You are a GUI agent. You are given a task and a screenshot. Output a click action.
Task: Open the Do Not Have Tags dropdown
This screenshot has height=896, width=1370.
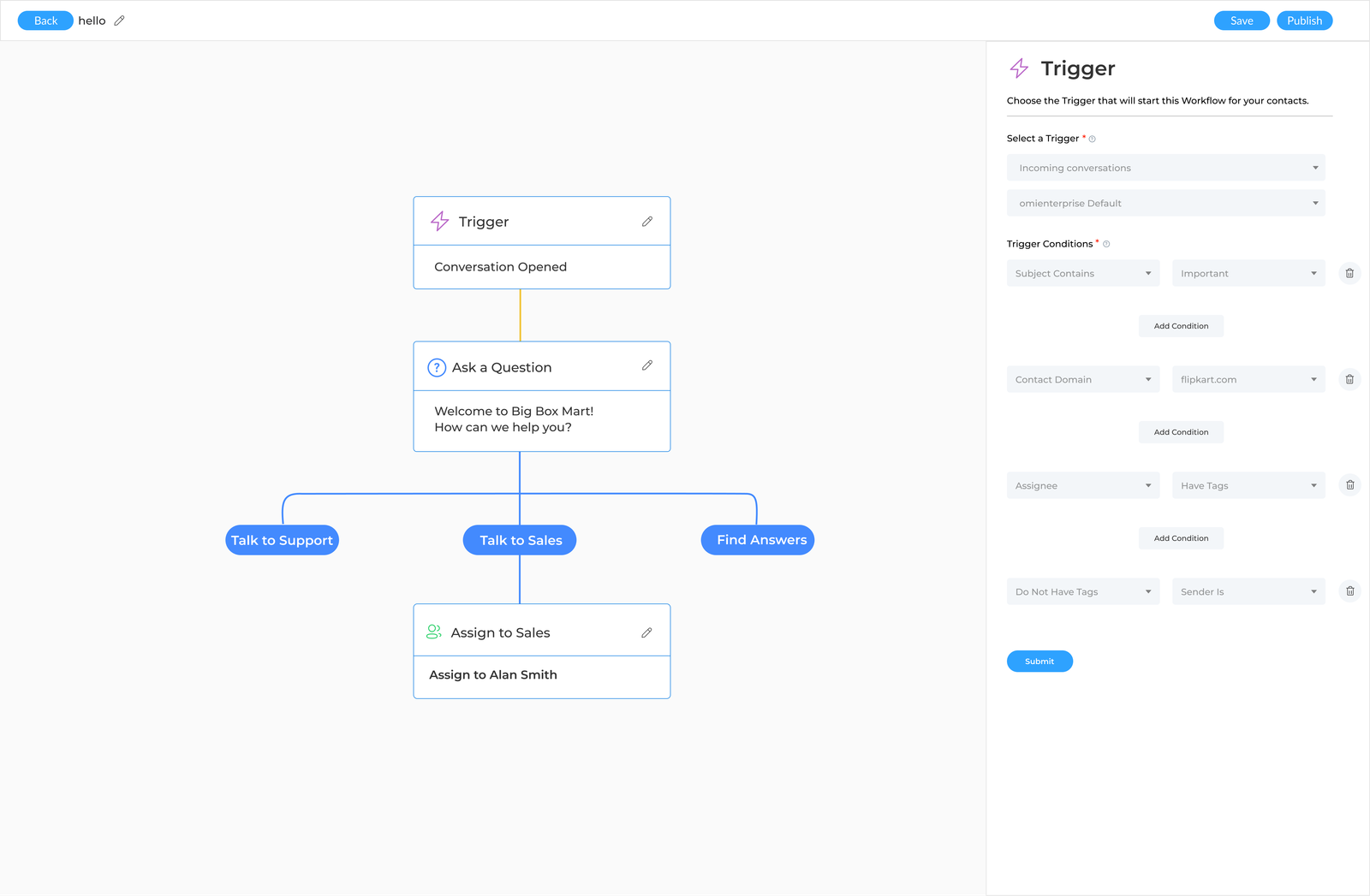(1083, 591)
